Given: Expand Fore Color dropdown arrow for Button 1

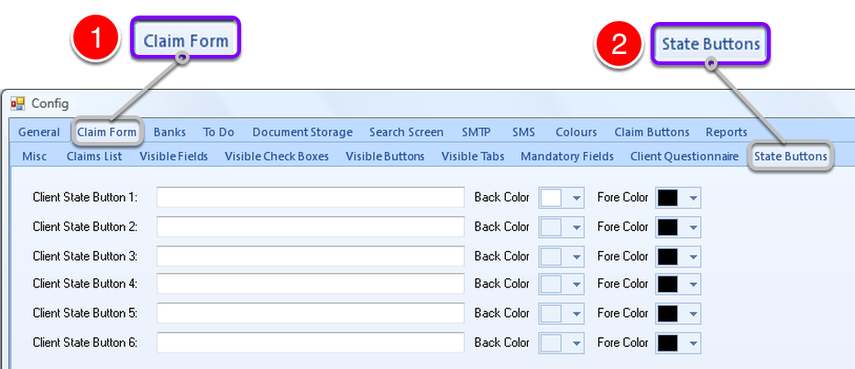Looking at the screenshot, I should click(x=694, y=198).
